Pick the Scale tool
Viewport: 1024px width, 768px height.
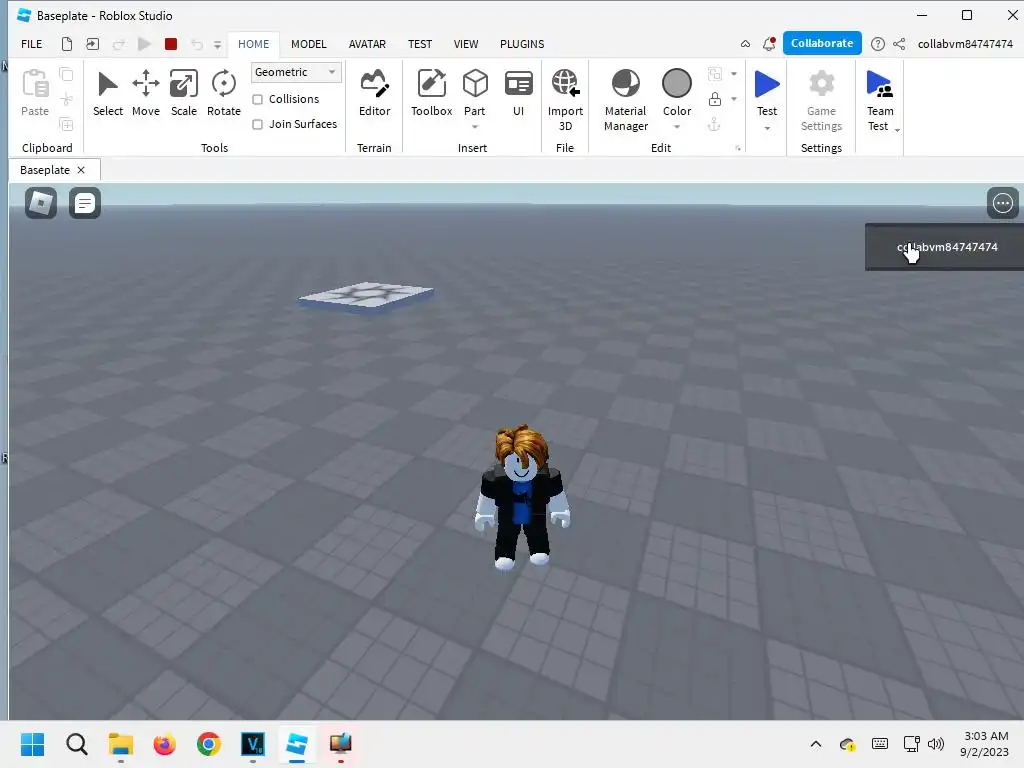(184, 94)
